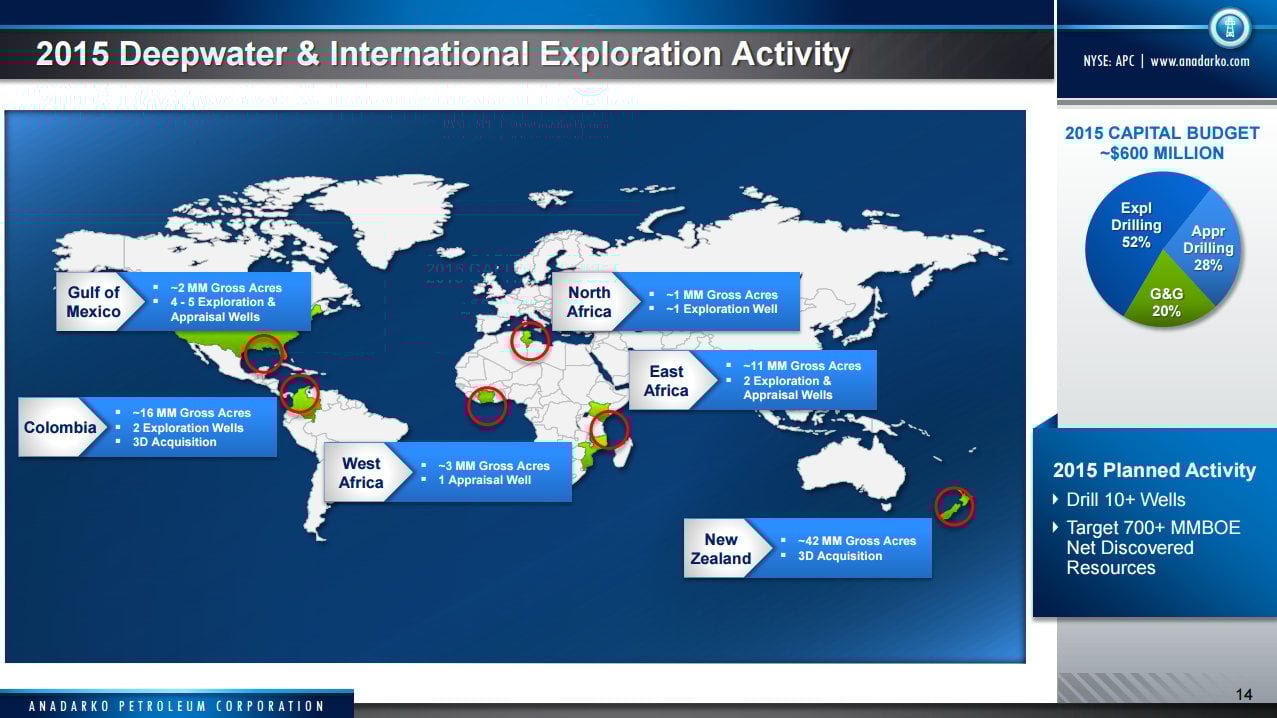Click the Appr Drilling 28% pie slice
The height and width of the screenshot is (718, 1277).
coord(1209,247)
